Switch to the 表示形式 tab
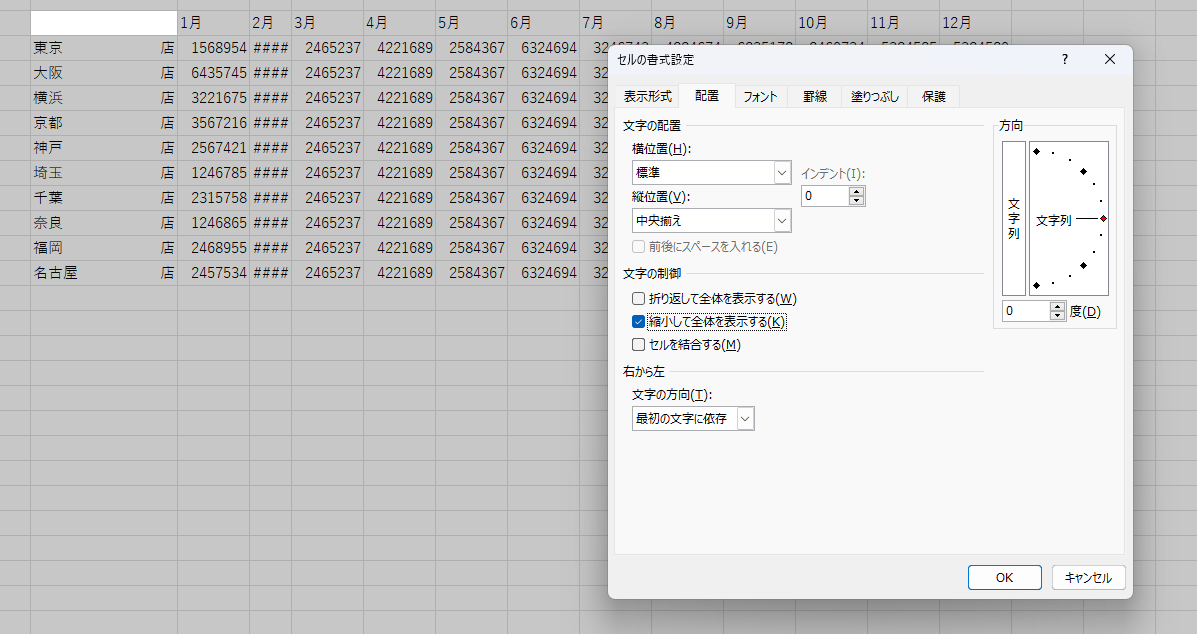1197x634 pixels. pyautogui.click(x=647, y=96)
